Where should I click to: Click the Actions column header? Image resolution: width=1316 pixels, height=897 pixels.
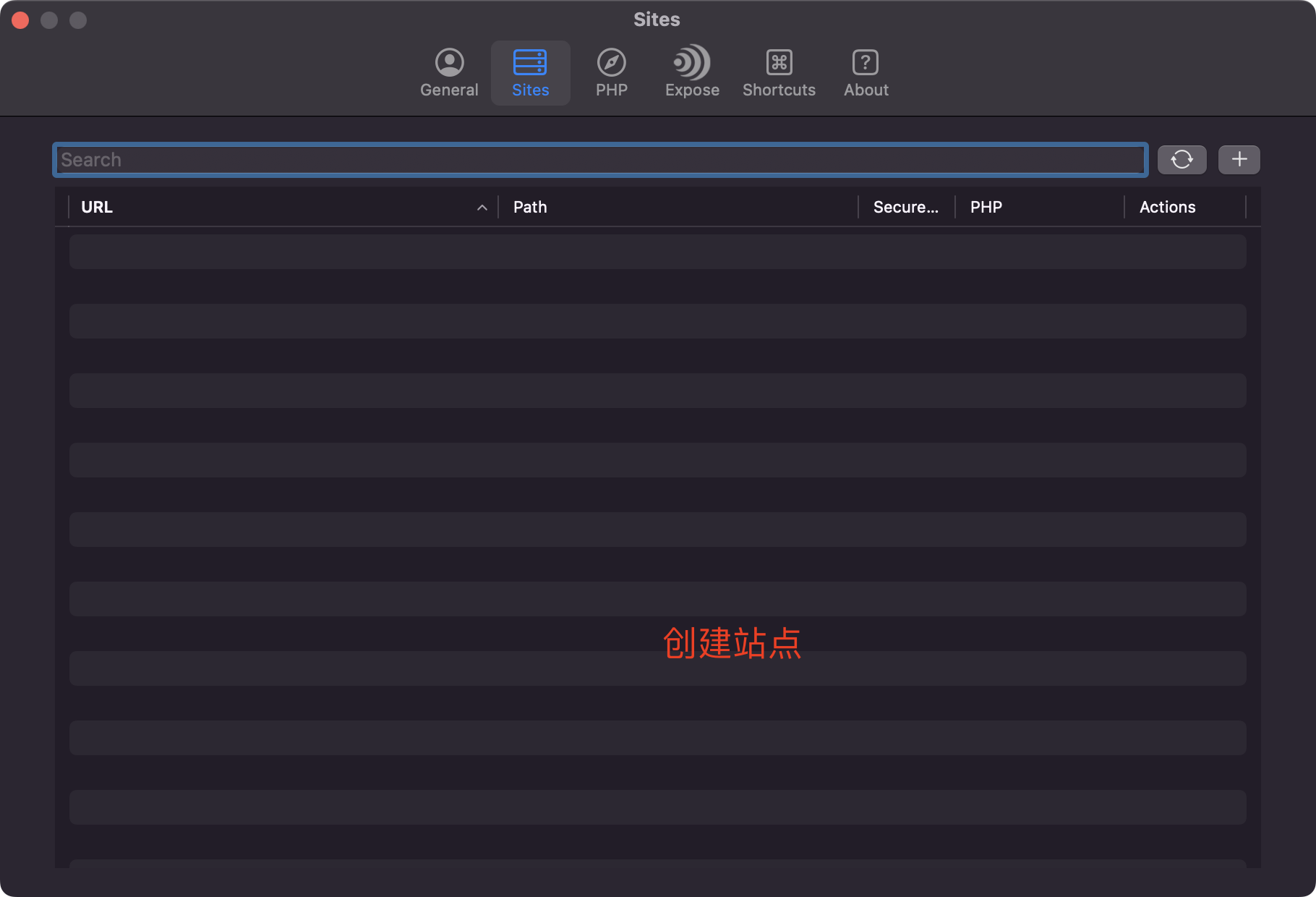[1167, 207]
